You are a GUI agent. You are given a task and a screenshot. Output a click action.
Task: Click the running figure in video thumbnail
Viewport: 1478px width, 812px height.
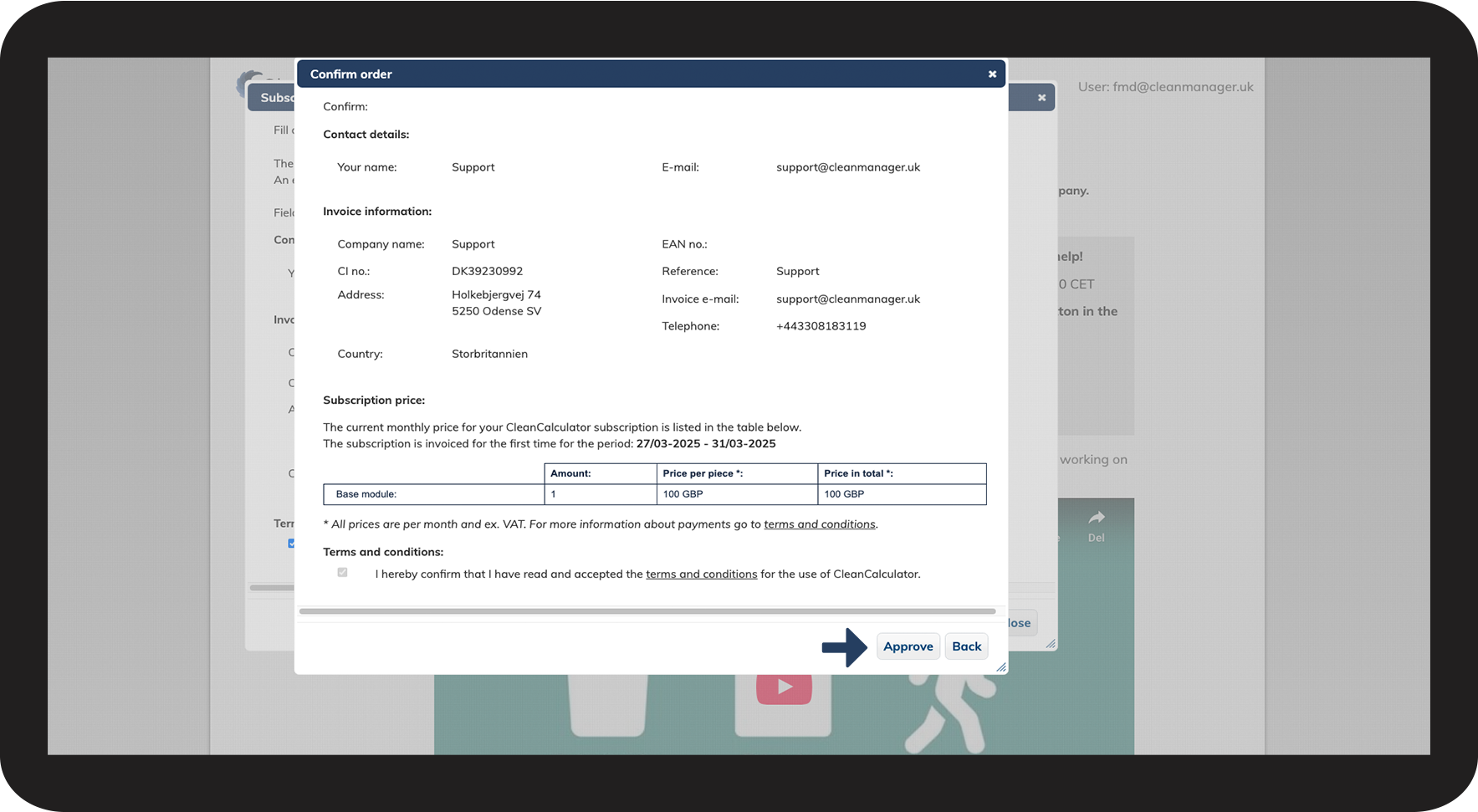pos(949,711)
